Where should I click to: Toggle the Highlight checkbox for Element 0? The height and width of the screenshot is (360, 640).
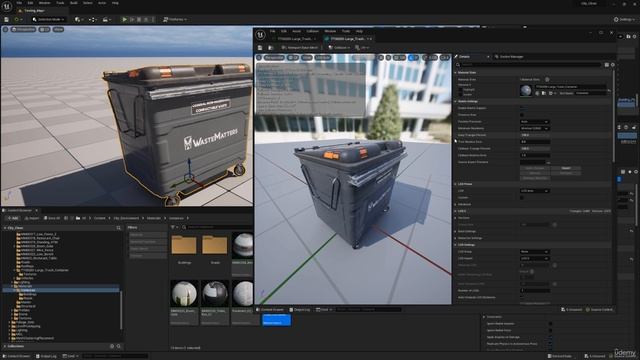(460, 90)
